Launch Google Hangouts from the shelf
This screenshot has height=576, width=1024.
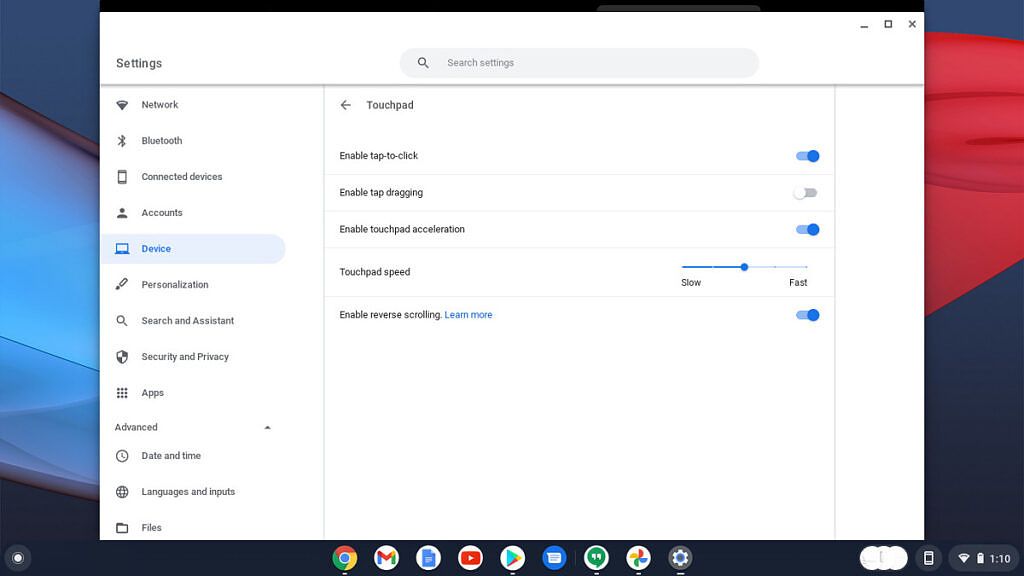point(597,557)
